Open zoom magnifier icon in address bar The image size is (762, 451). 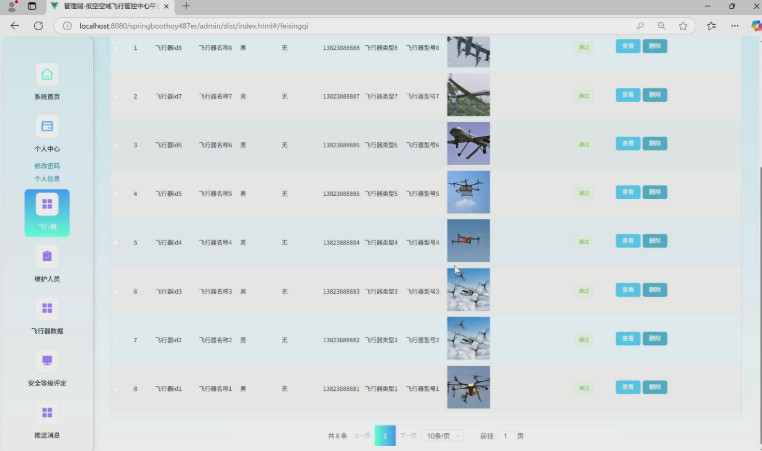pos(661,26)
